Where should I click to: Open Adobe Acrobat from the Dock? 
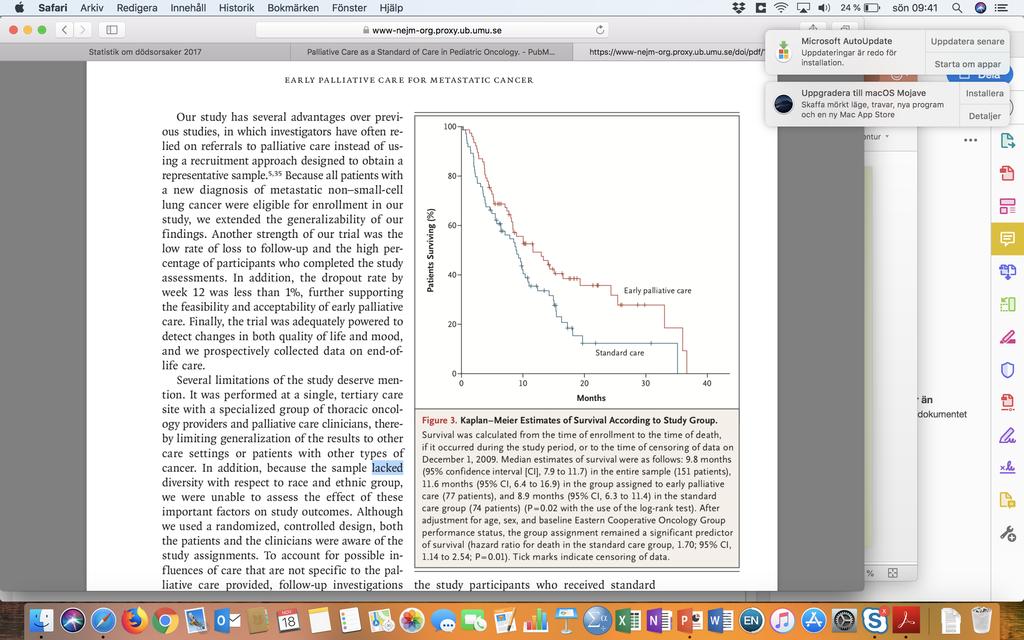906,620
